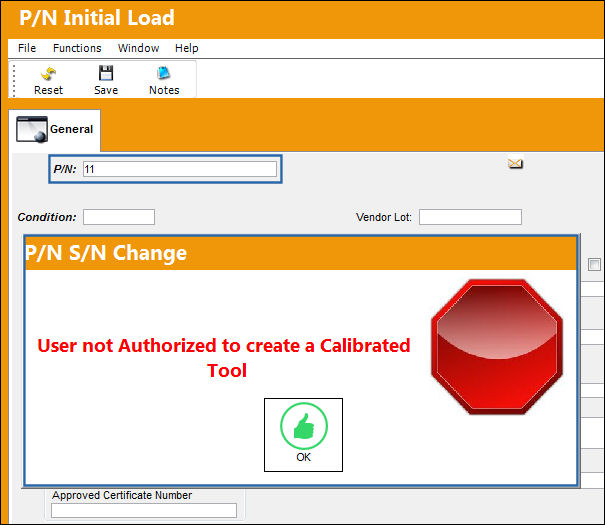Click the toolbar drag handle dots
Viewport: 605px width, 525px height.
(x=14, y=80)
